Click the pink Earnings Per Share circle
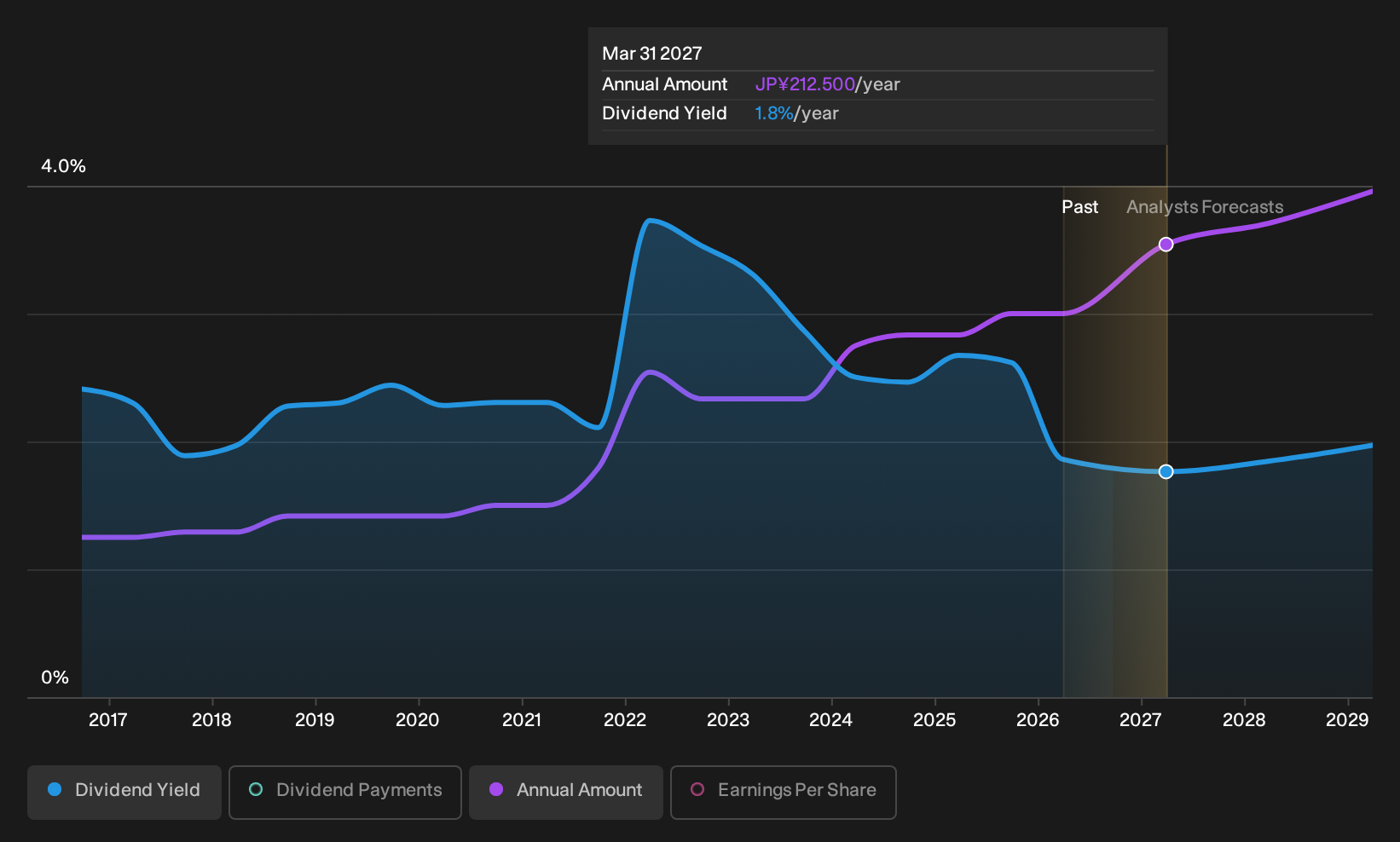Screen dimensions: 1400x842 click(x=697, y=790)
